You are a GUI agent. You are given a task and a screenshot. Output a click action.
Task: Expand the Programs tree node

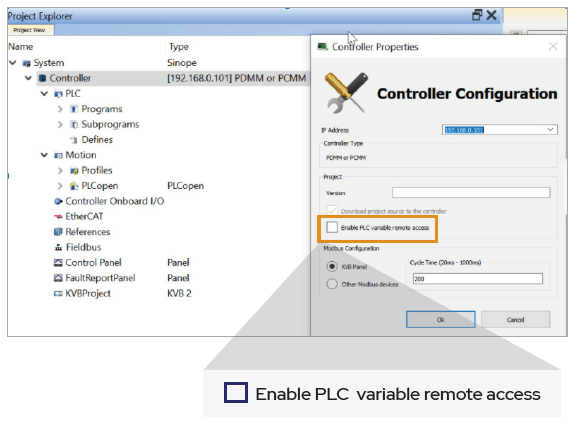point(60,109)
